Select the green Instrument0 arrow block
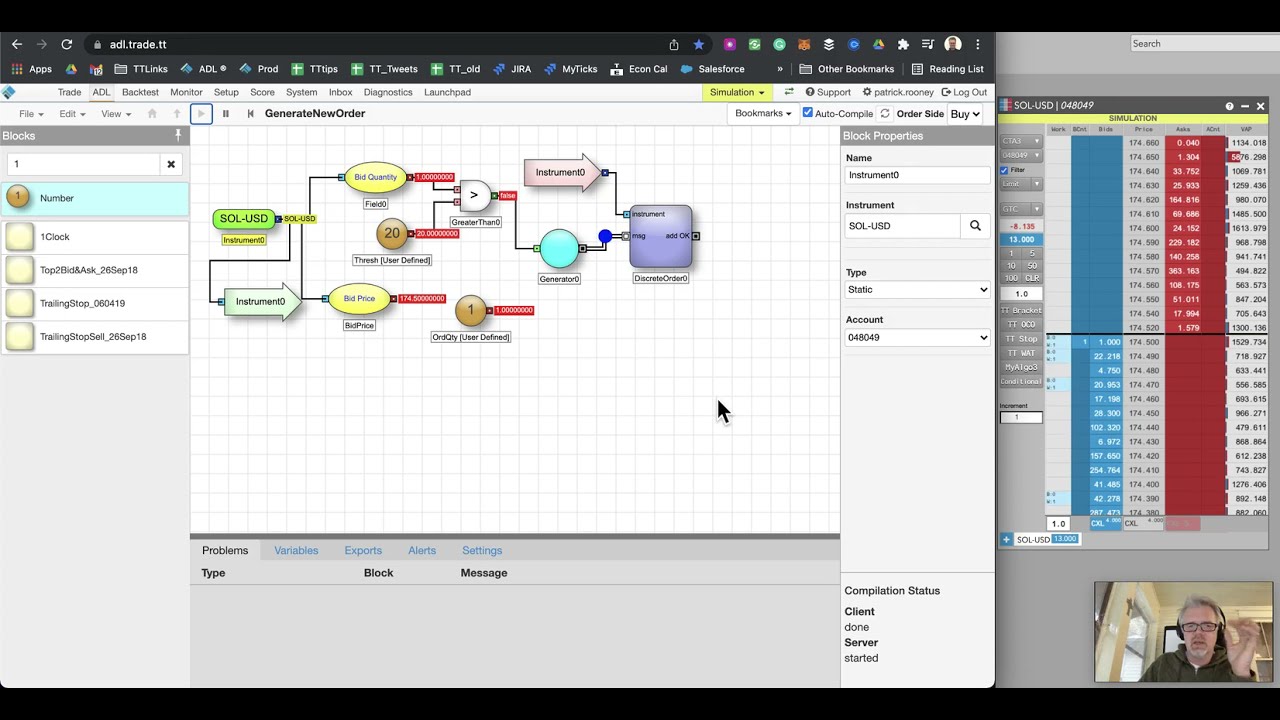This screenshot has width=1280, height=720. point(262,301)
